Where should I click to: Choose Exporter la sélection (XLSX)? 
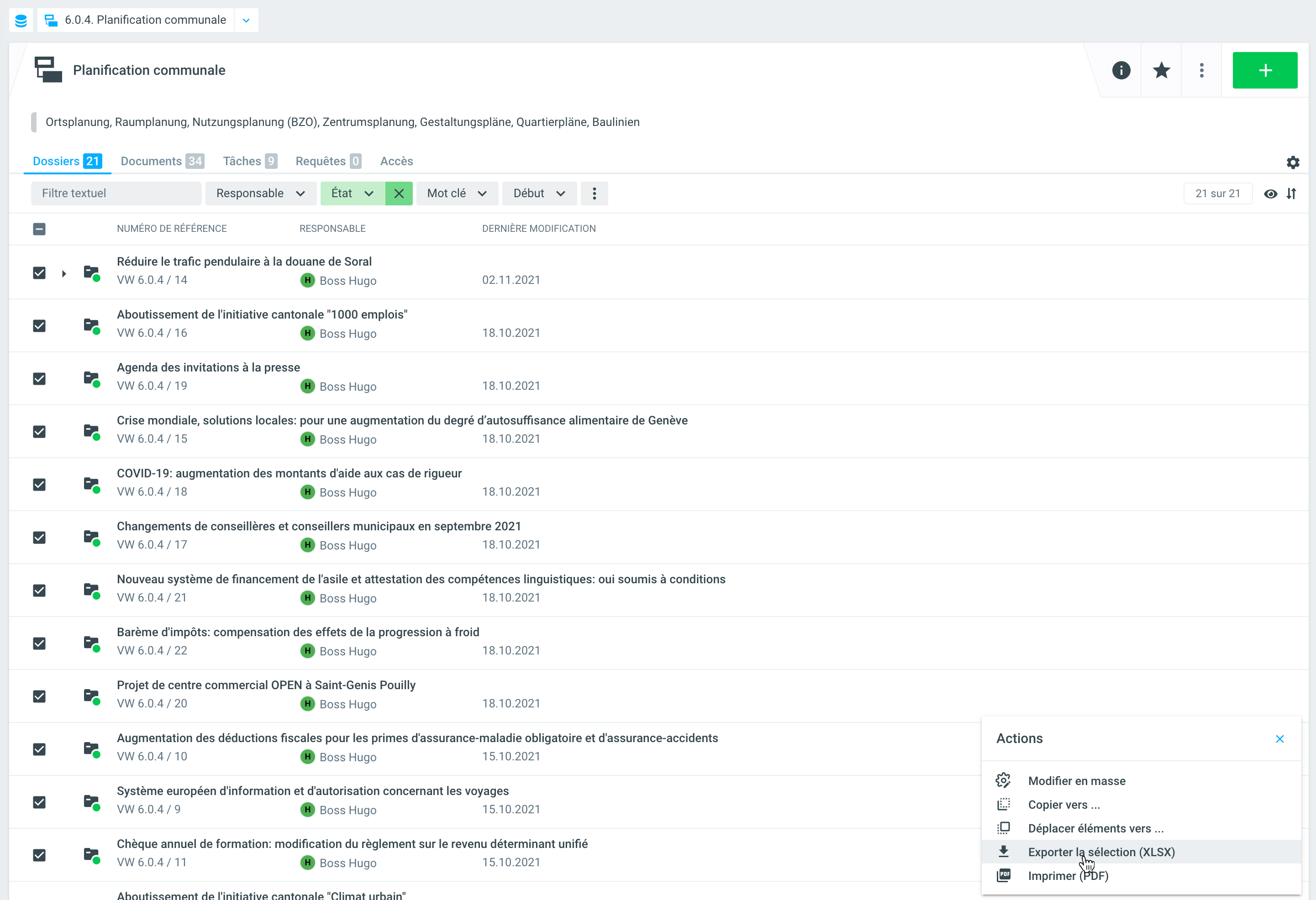click(1101, 852)
